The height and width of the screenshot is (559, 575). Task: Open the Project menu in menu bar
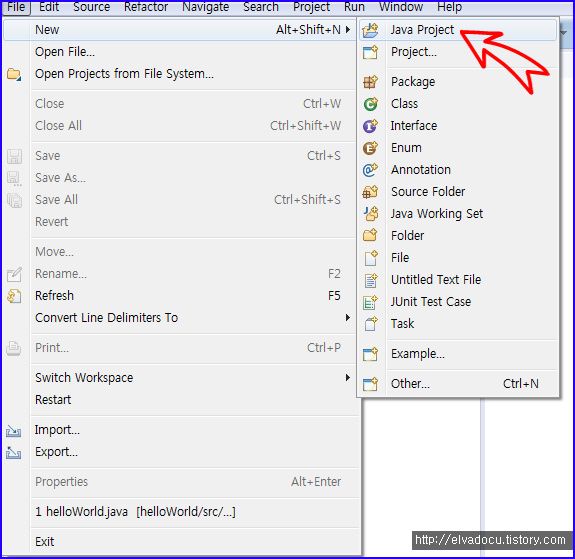pyautogui.click(x=311, y=7)
